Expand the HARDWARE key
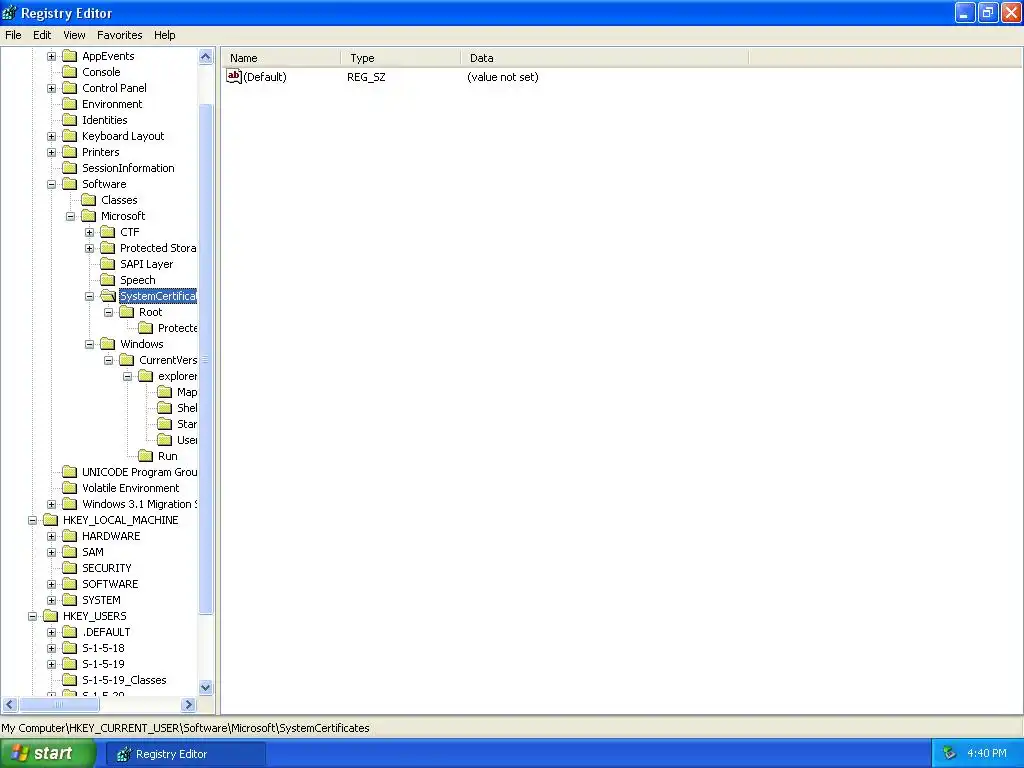Screen dimensions: 1024x768 [52, 536]
